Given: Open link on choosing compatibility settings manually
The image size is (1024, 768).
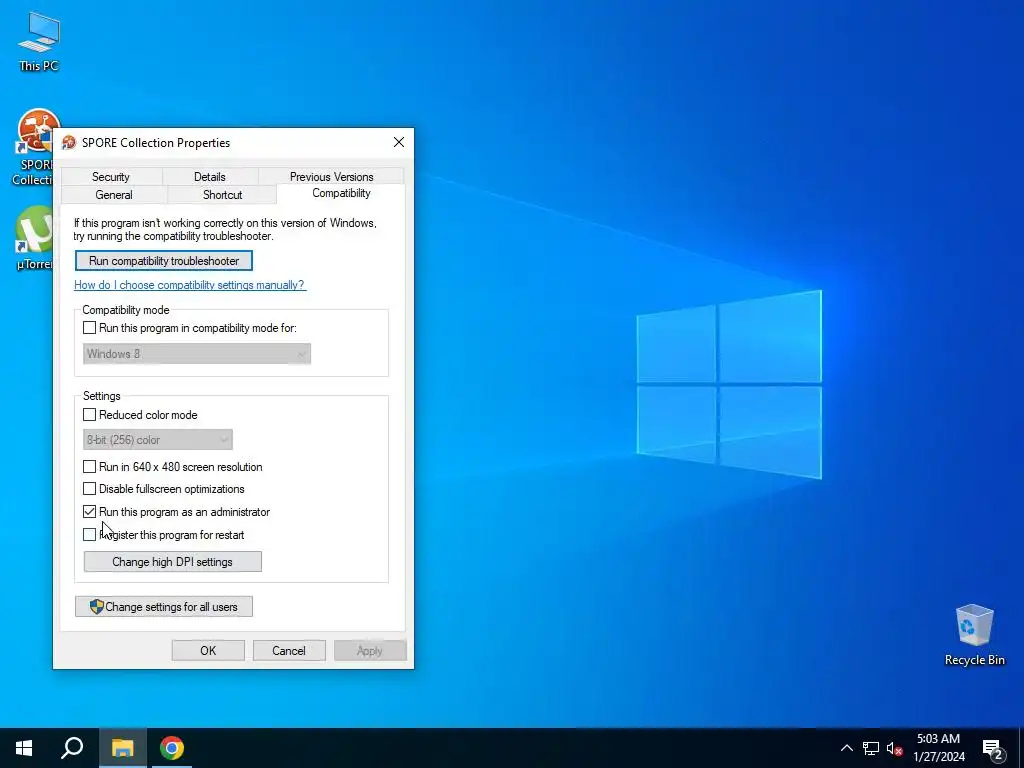Looking at the screenshot, I should [189, 285].
